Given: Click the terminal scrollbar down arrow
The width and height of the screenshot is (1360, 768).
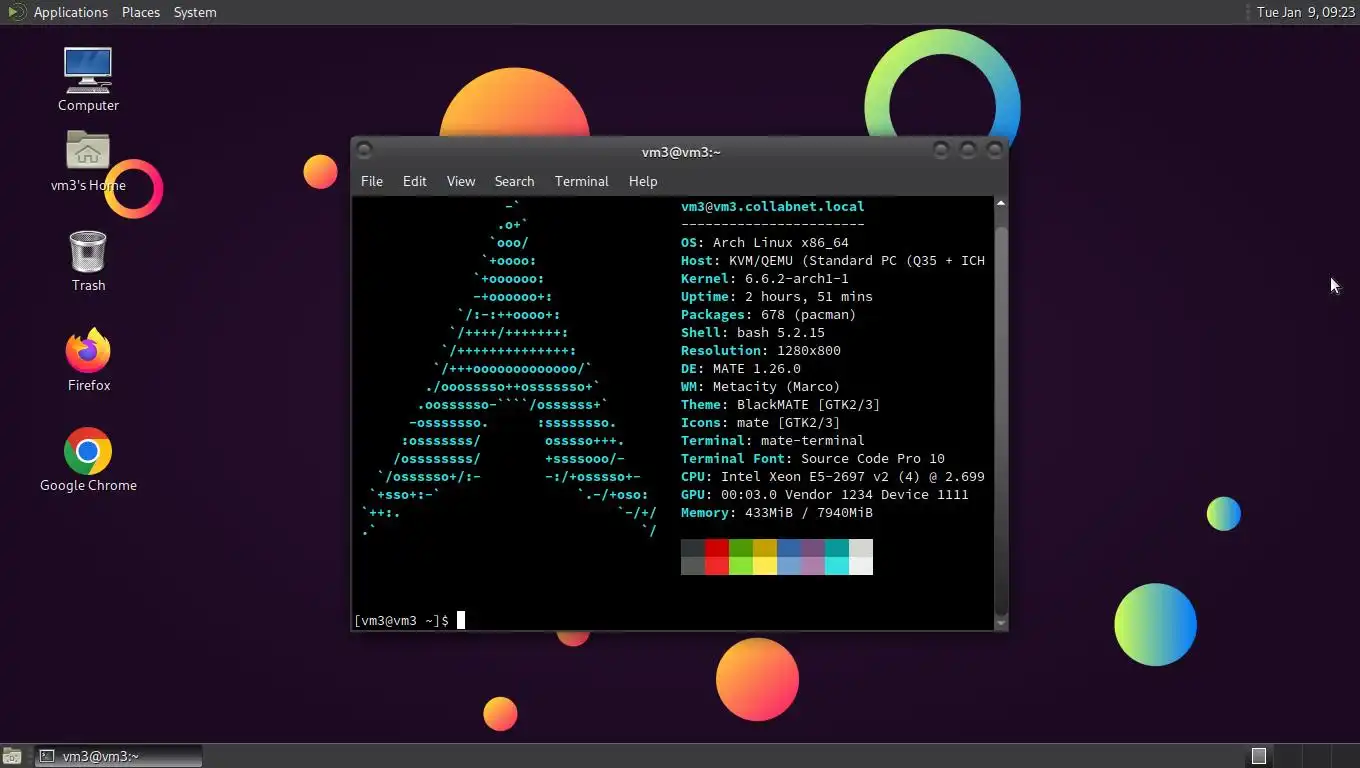Looking at the screenshot, I should pyautogui.click(x=1001, y=623).
